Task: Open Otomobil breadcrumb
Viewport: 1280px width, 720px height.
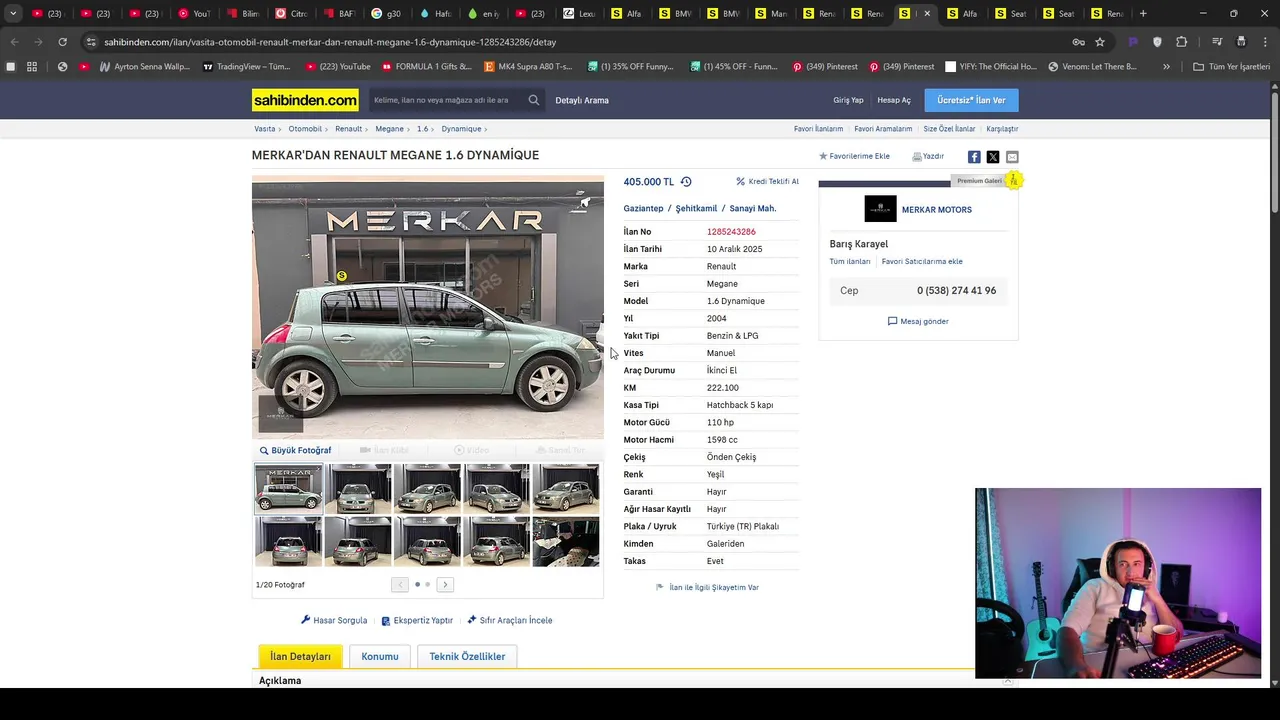Action: (305, 129)
